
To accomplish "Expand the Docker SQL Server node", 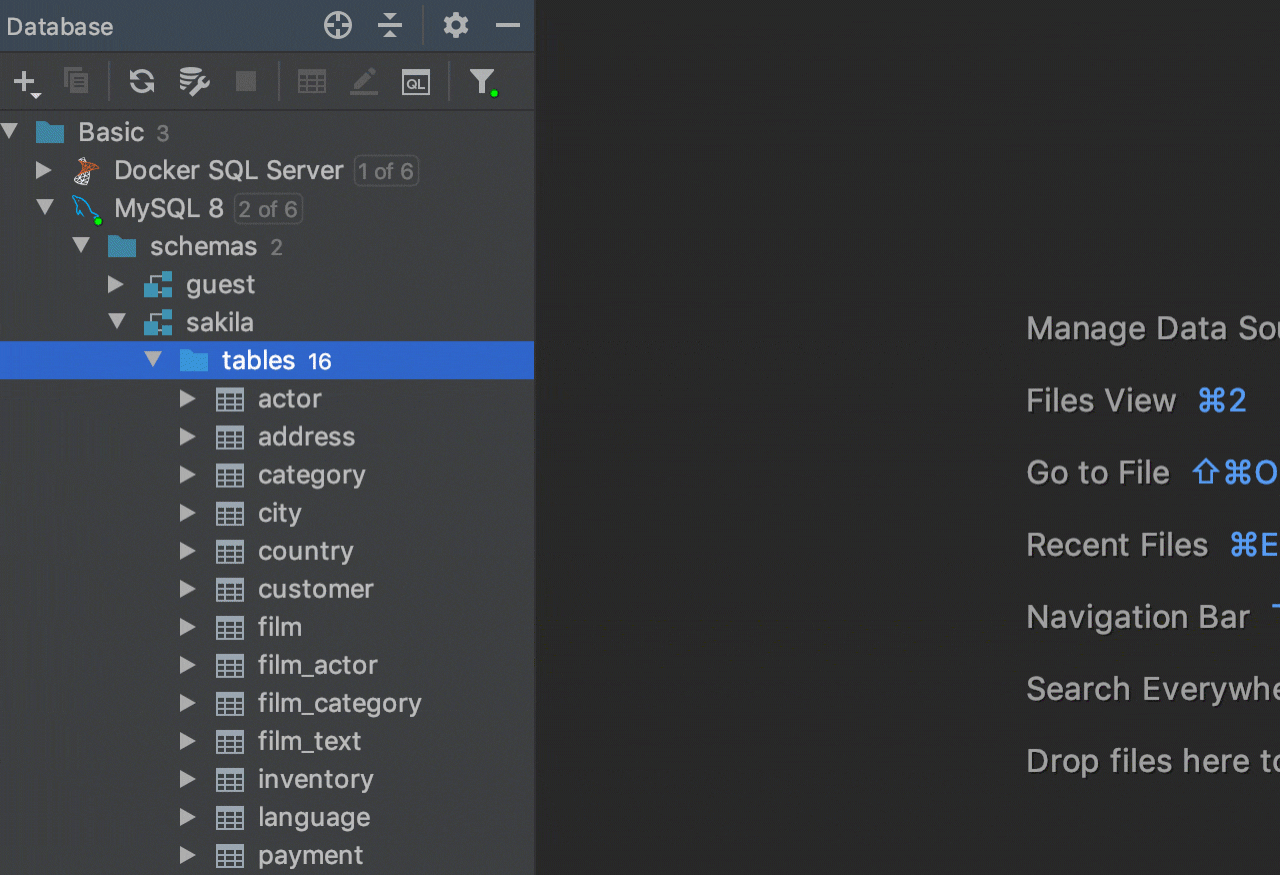I will [43, 170].
